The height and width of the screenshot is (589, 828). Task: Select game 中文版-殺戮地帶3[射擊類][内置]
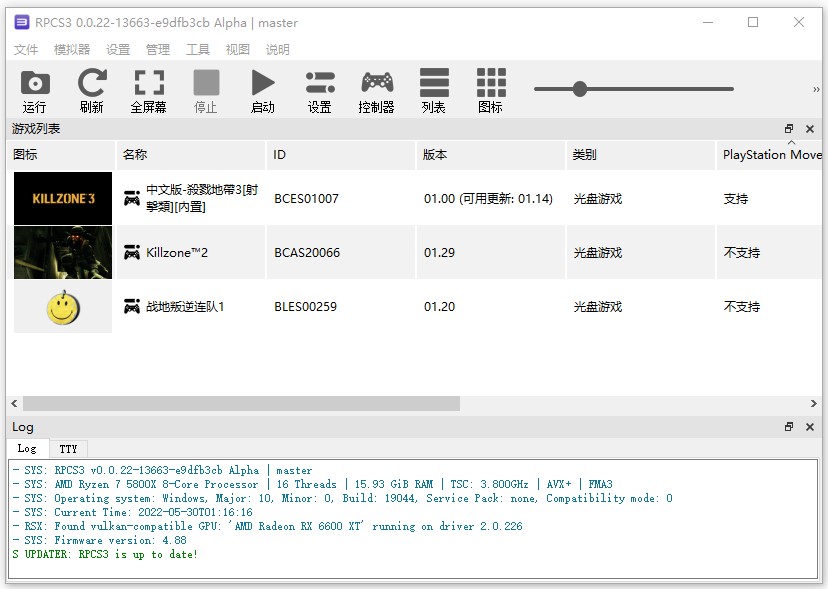pyautogui.click(x=202, y=198)
